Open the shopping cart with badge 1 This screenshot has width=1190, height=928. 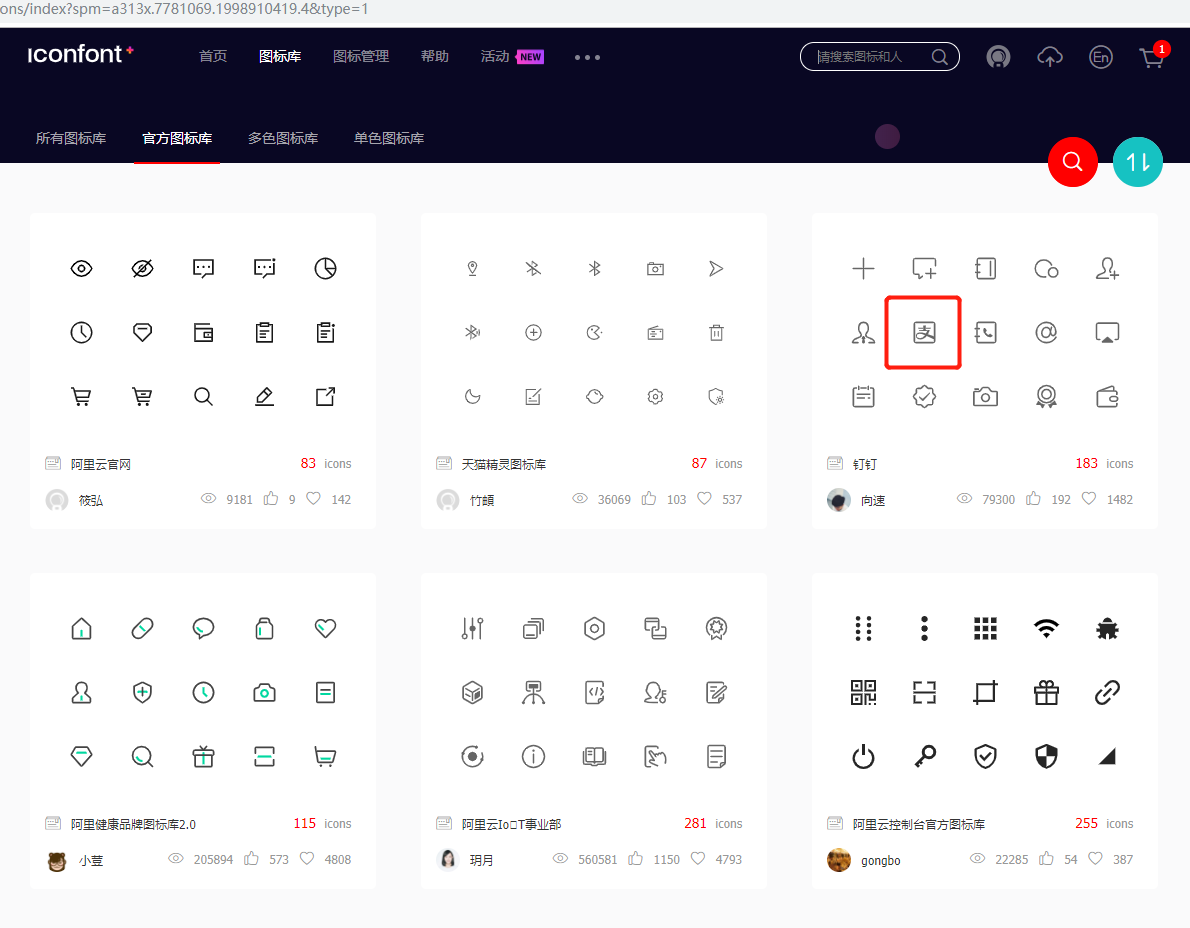click(x=1151, y=57)
